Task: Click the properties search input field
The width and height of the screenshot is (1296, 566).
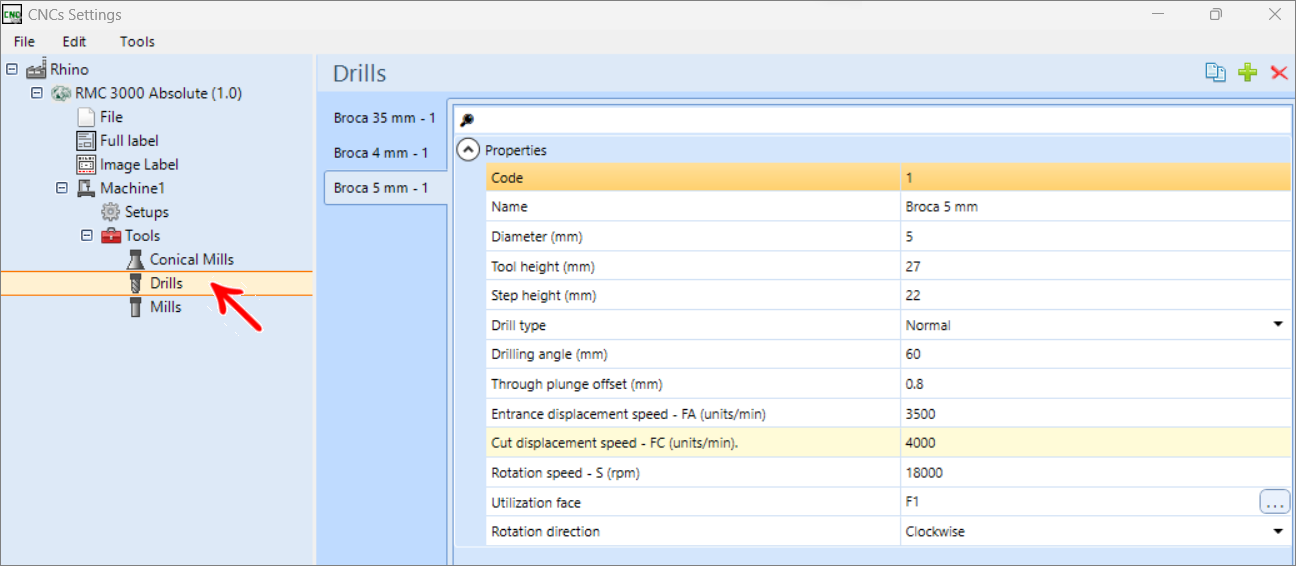Action: [873, 120]
